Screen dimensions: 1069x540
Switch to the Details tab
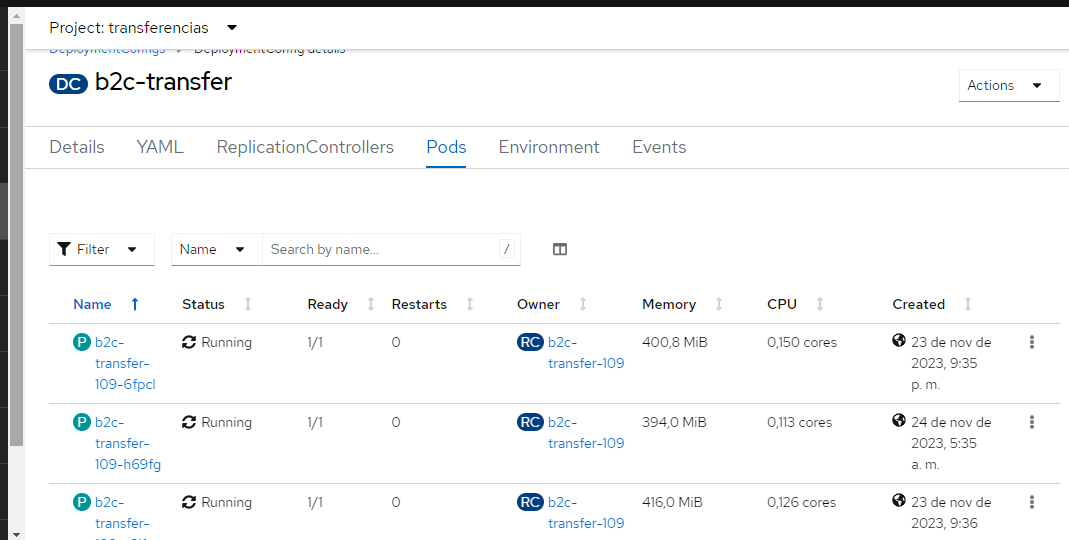pos(77,147)
